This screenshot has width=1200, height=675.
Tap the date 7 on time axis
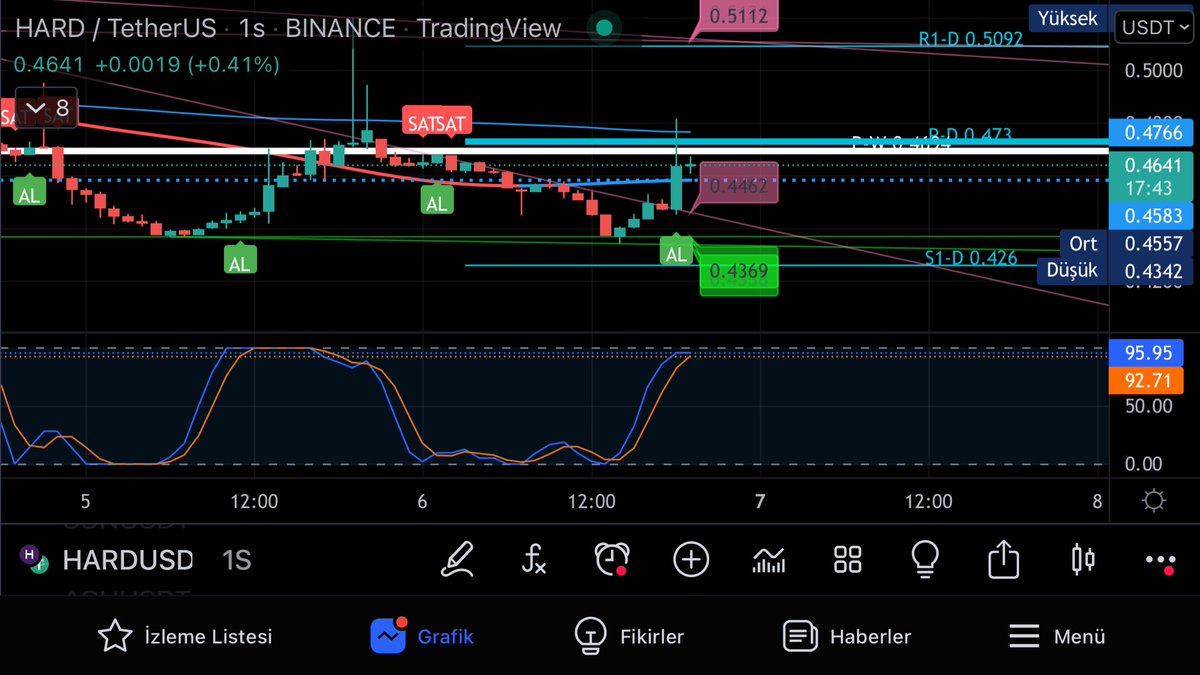click(760, 500)
